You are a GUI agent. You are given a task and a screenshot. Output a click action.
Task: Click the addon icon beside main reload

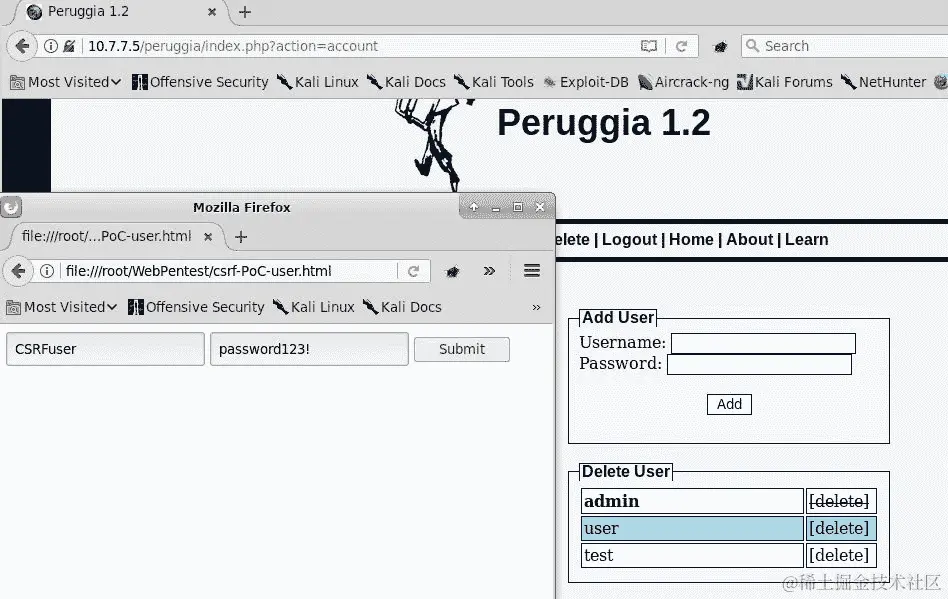click(720, 47)
